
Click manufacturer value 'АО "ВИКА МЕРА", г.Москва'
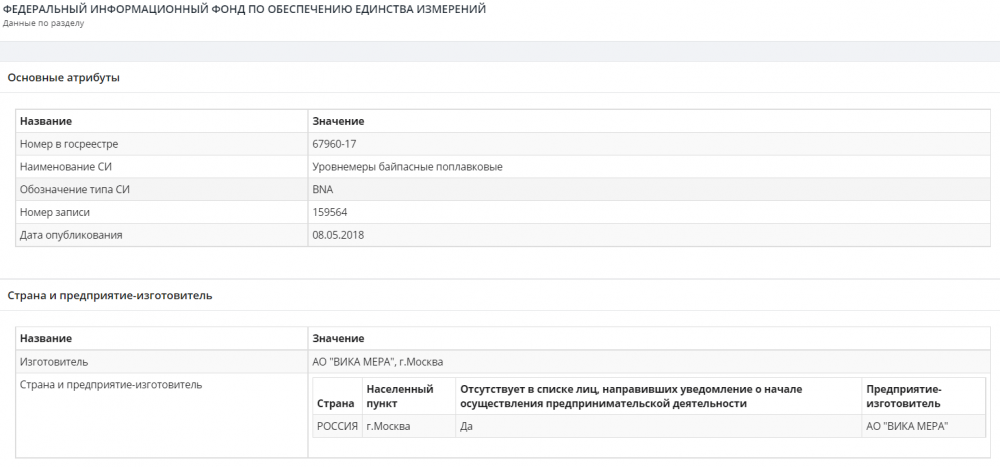click(x=378, y=362)
